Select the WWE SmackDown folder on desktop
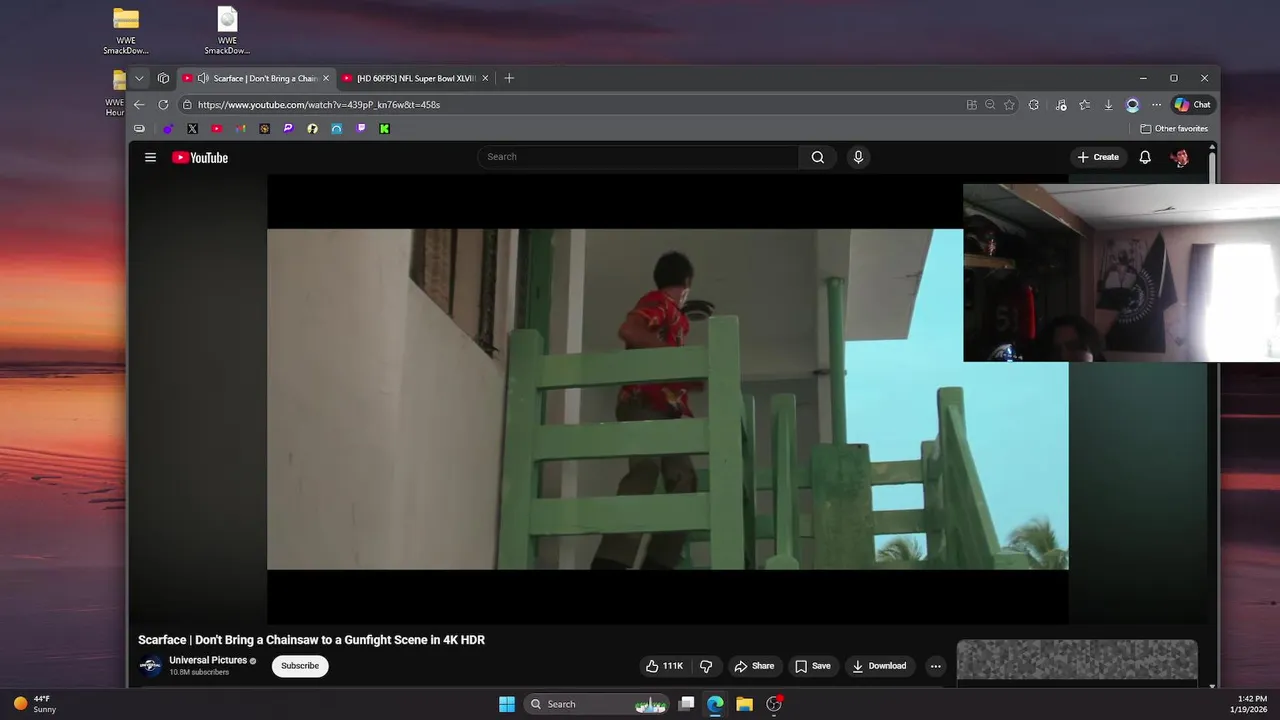The width and height of the screenshot is (1280, 720). [x=126, y=31]
